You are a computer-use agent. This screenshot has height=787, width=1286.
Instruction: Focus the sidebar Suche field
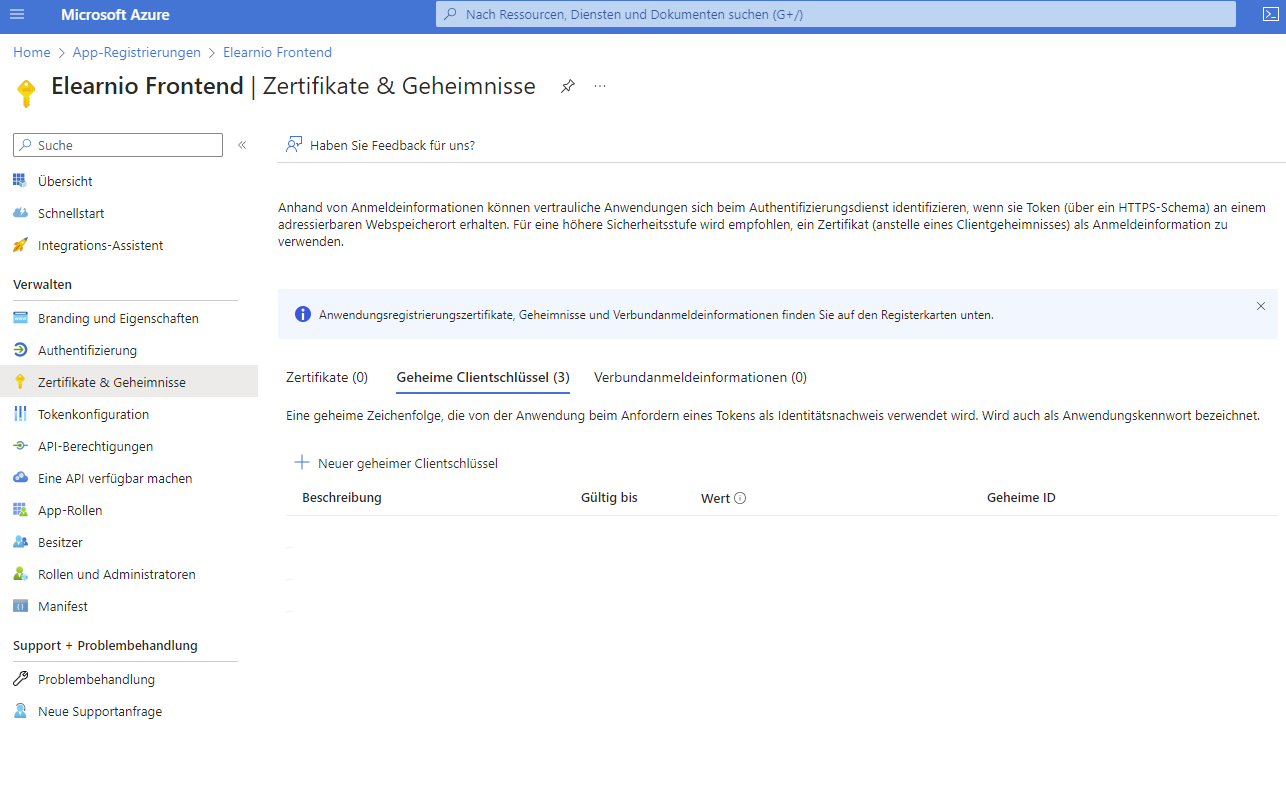tap(118, 145)
